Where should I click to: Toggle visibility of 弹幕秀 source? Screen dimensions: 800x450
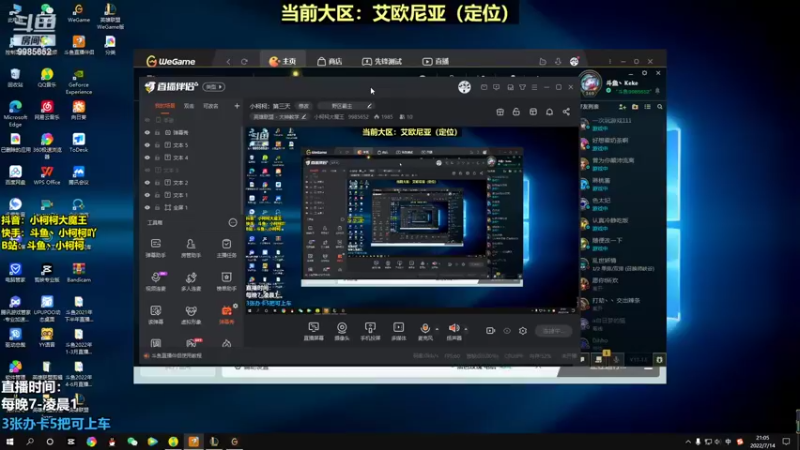tap(147, 133)
